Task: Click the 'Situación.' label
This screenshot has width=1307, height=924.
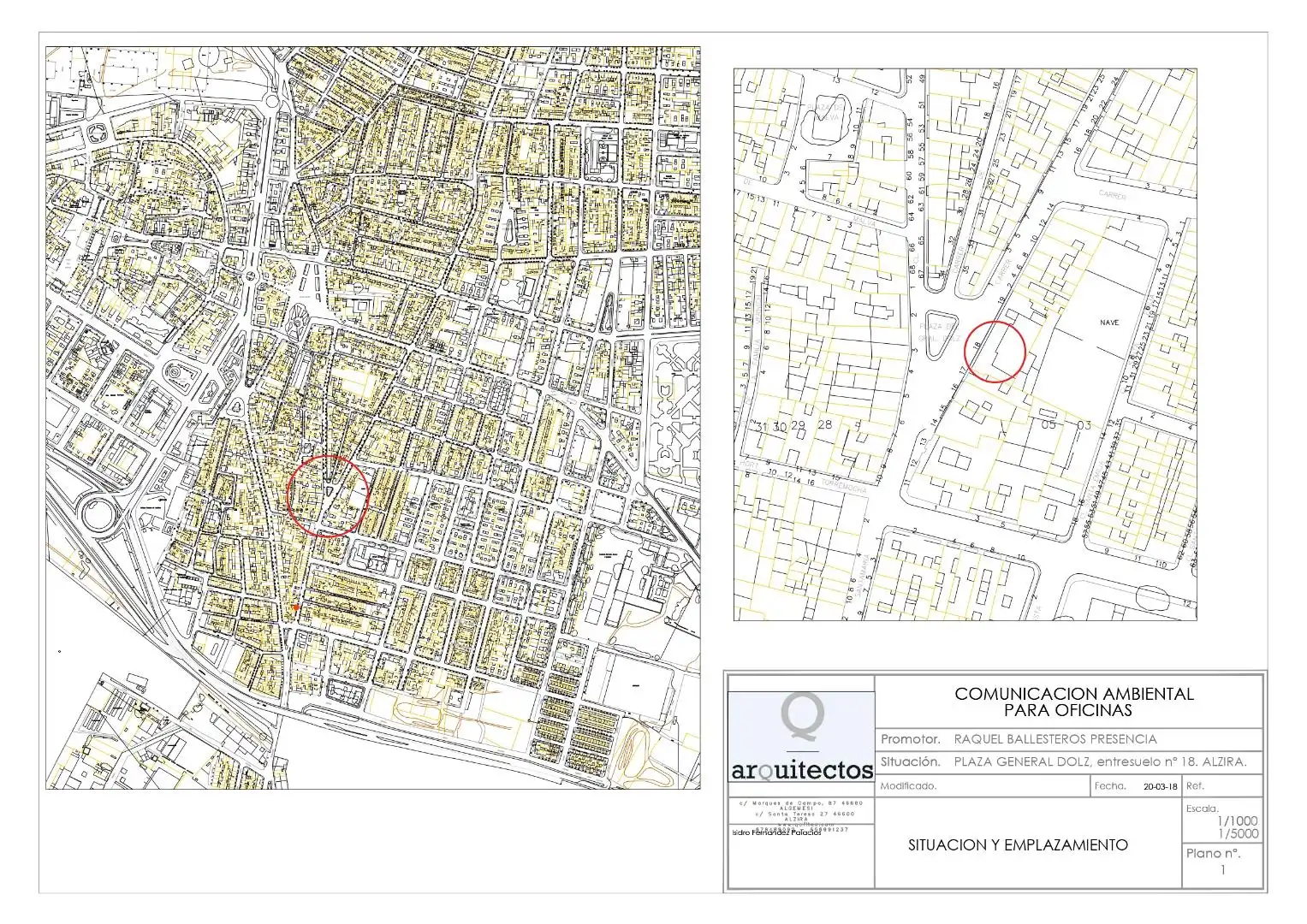Action: [911, 761]
